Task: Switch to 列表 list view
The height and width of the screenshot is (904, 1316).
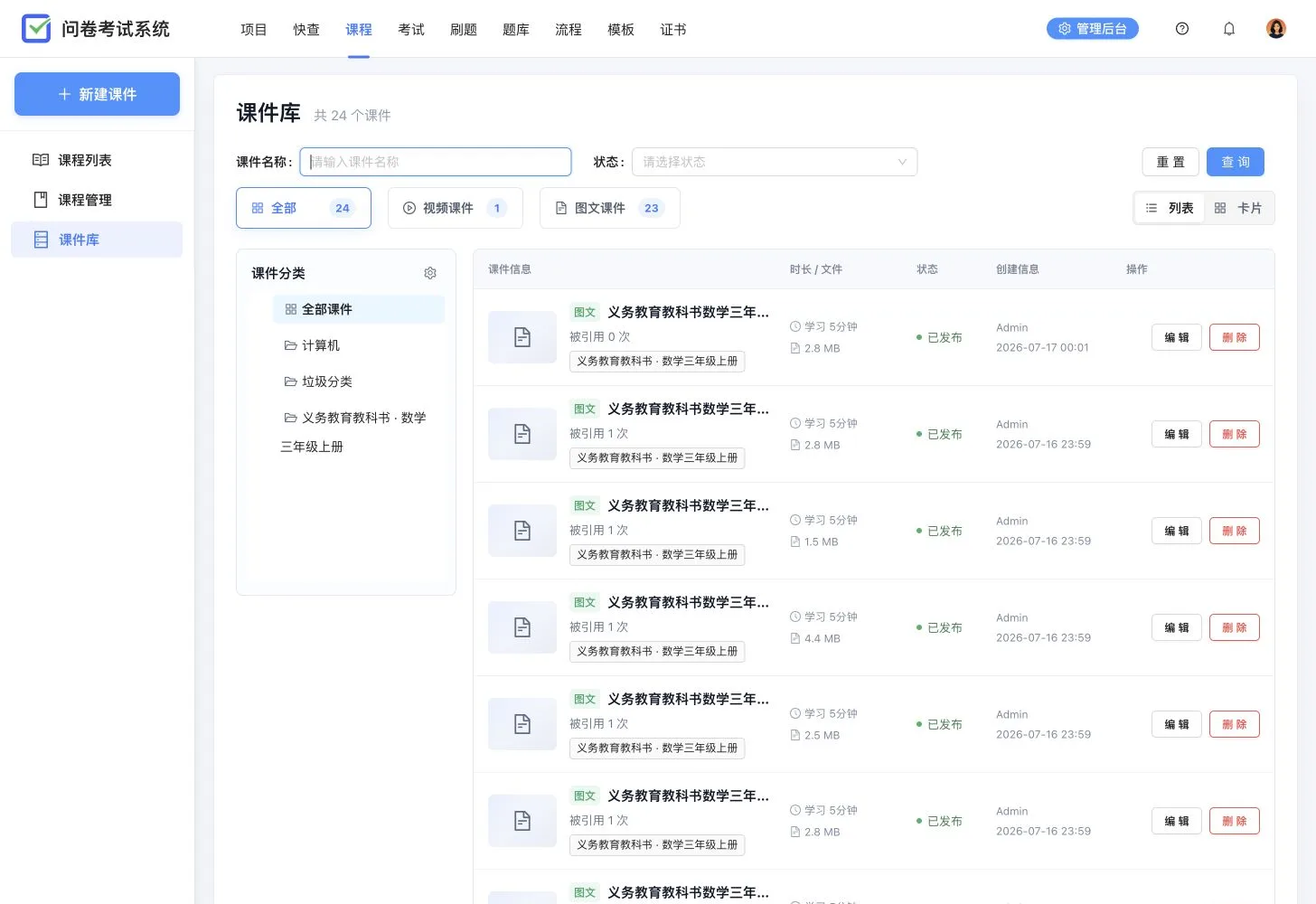Action: tap(1170, 208)
